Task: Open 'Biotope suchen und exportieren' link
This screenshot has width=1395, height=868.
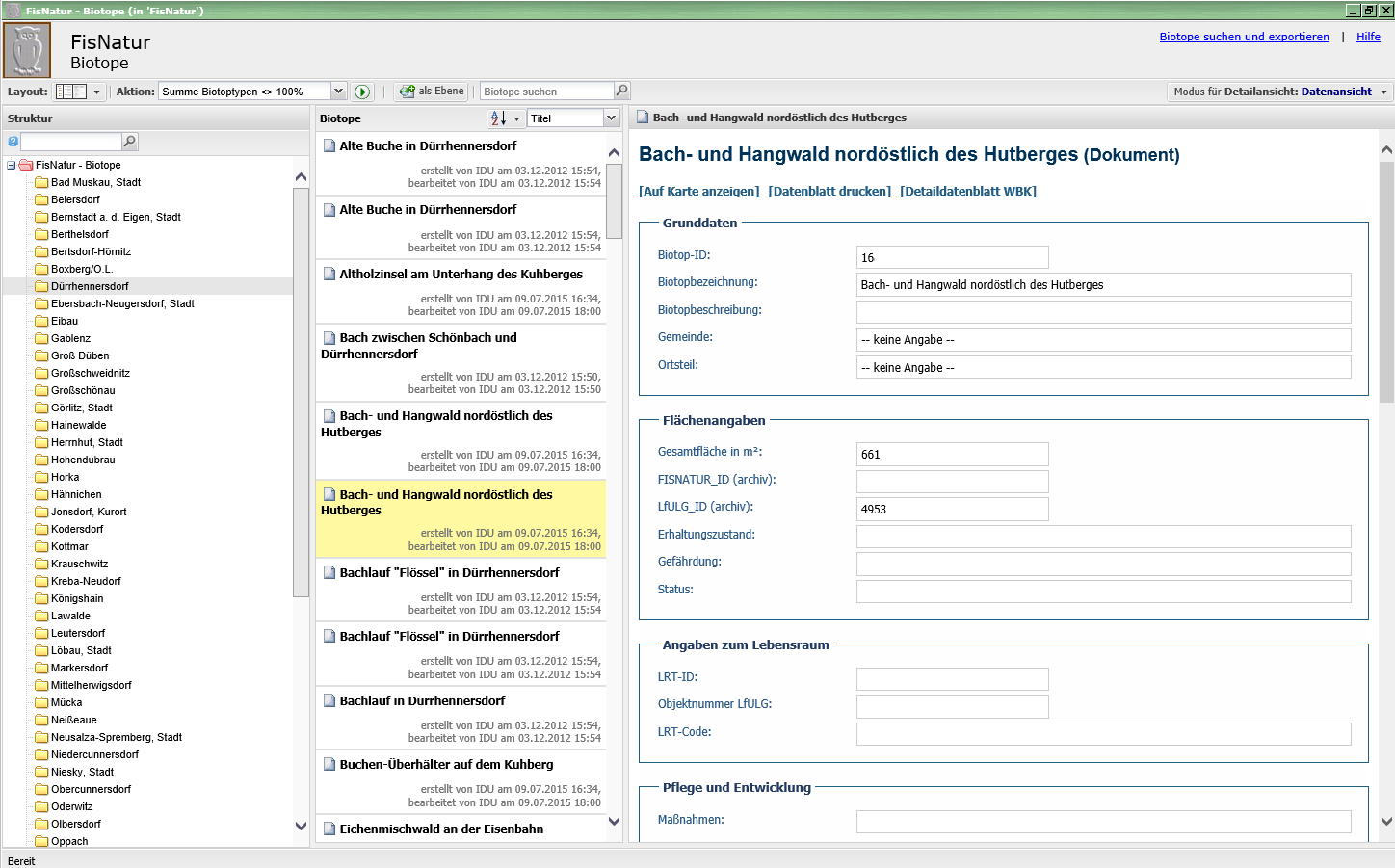Action: click(1244, 37)
